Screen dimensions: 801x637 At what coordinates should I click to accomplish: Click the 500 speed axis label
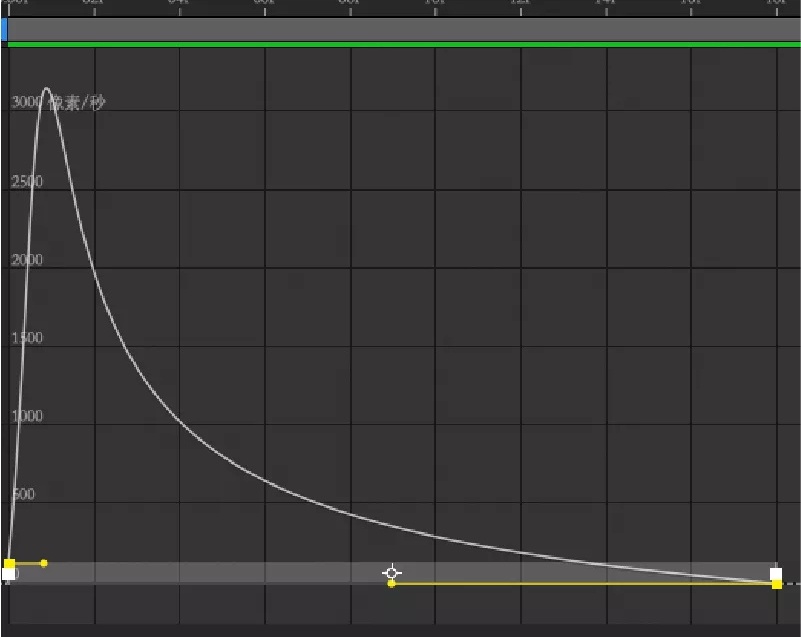pyautogui.click(x=23, y=494)
